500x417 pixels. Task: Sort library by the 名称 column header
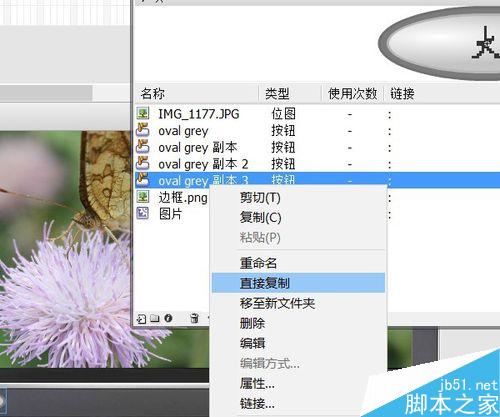click(x=196, y=94)
